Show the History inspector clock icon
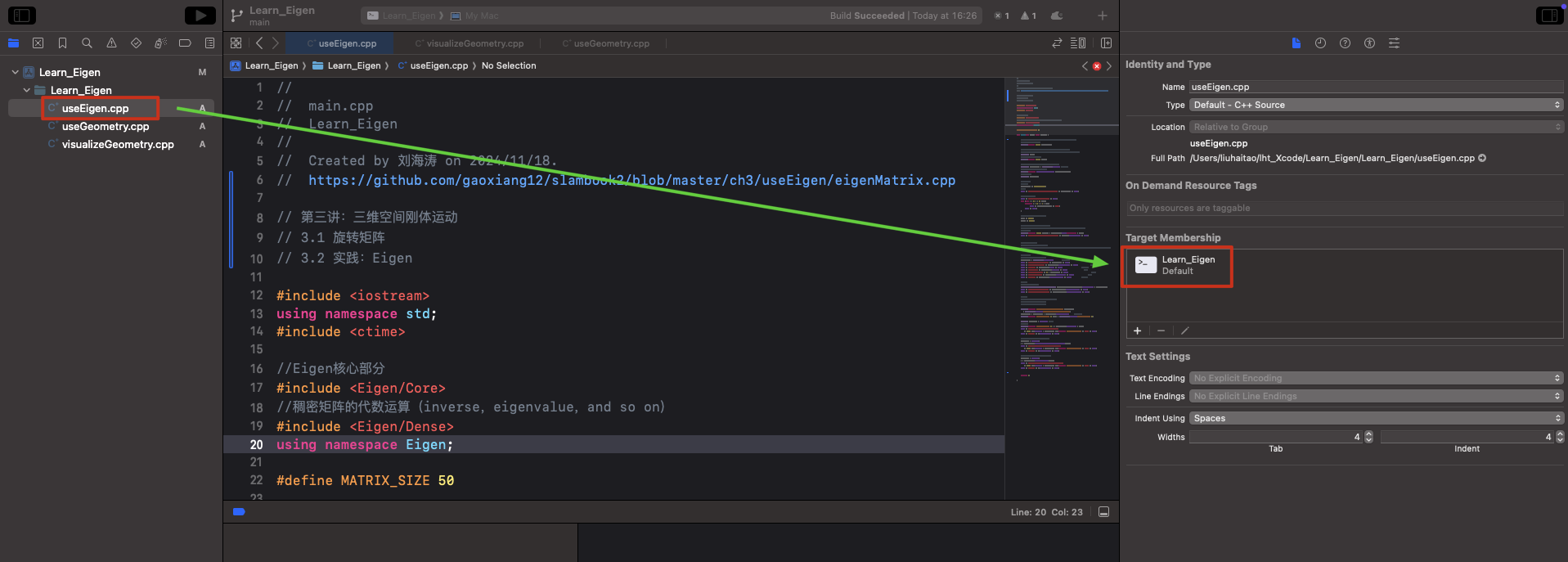This screenshot has height=562, width=1568. click(x=1320, y=43)
